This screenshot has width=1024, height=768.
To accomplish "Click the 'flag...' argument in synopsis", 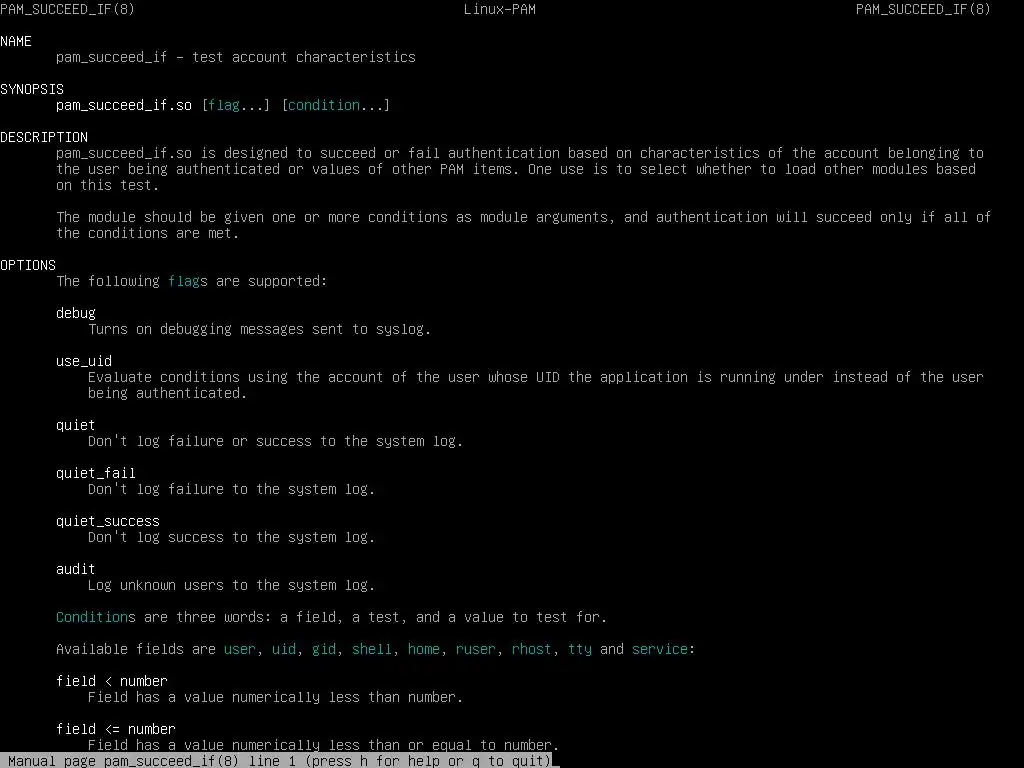I will coord(236,105).
